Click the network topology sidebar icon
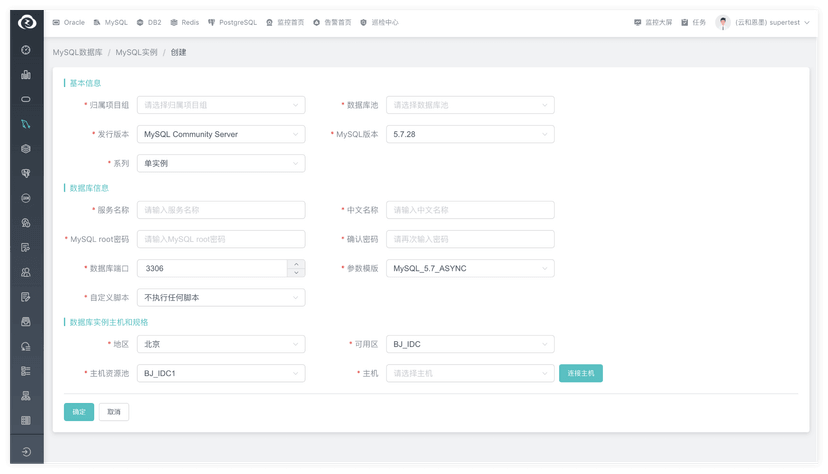This screenshot has width=828, height=474. pyautogui.click(x=26, y=396)
